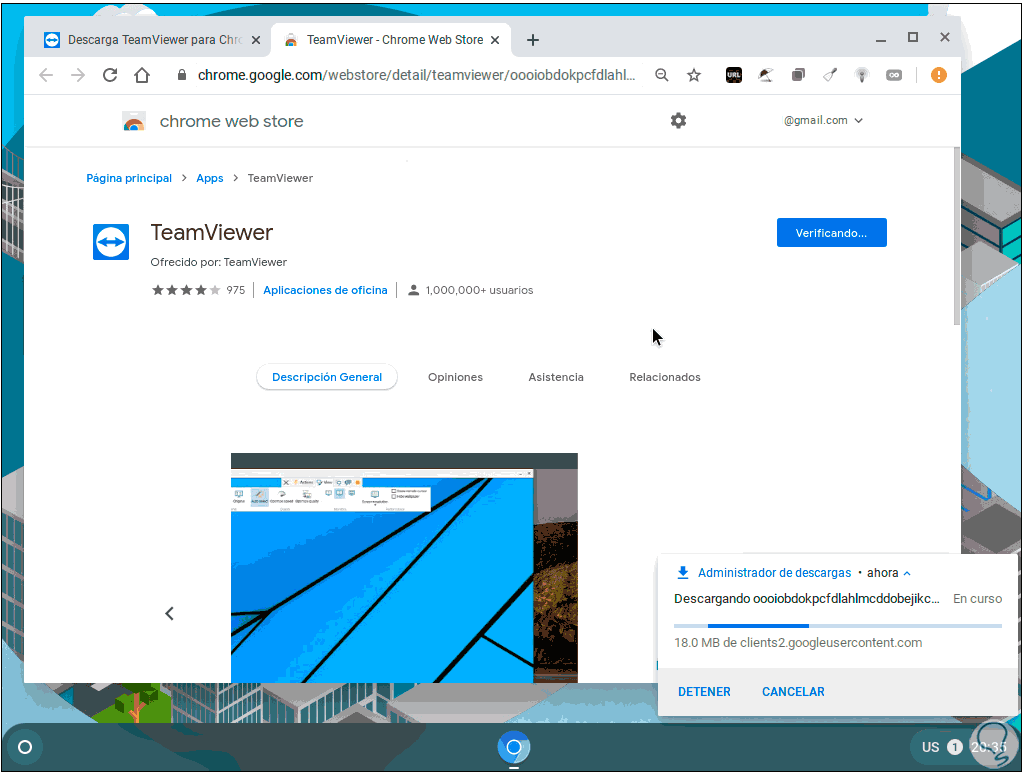Click the Ofrecido por: TeamViewer text
1023x774 pixels.
219,262
